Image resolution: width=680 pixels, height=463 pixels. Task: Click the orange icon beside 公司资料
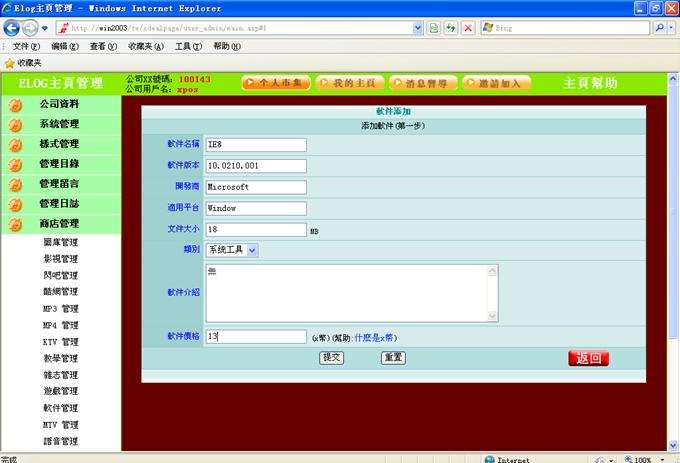tap(15, 104)
